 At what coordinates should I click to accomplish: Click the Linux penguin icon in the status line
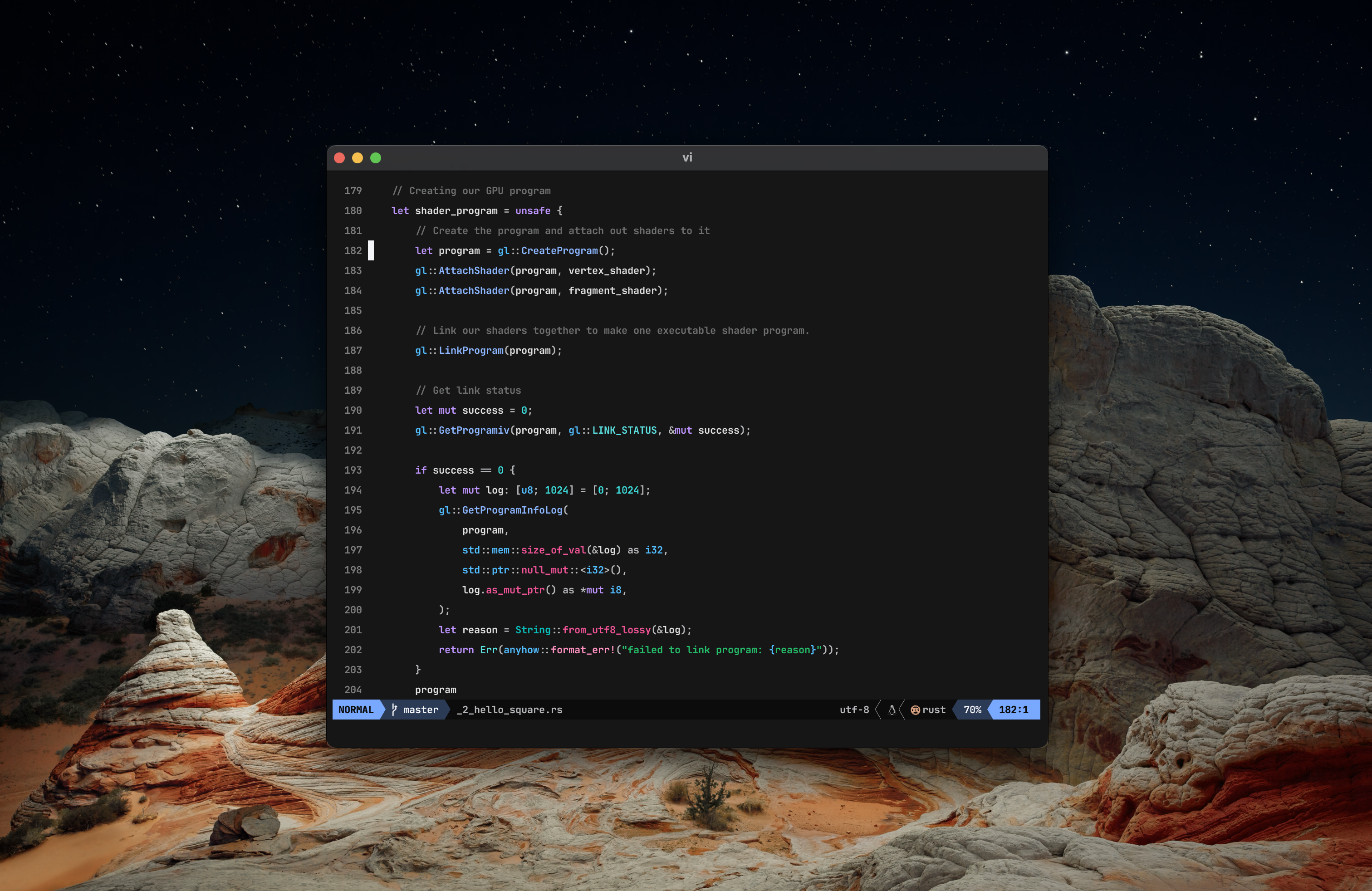pos(892,710)
